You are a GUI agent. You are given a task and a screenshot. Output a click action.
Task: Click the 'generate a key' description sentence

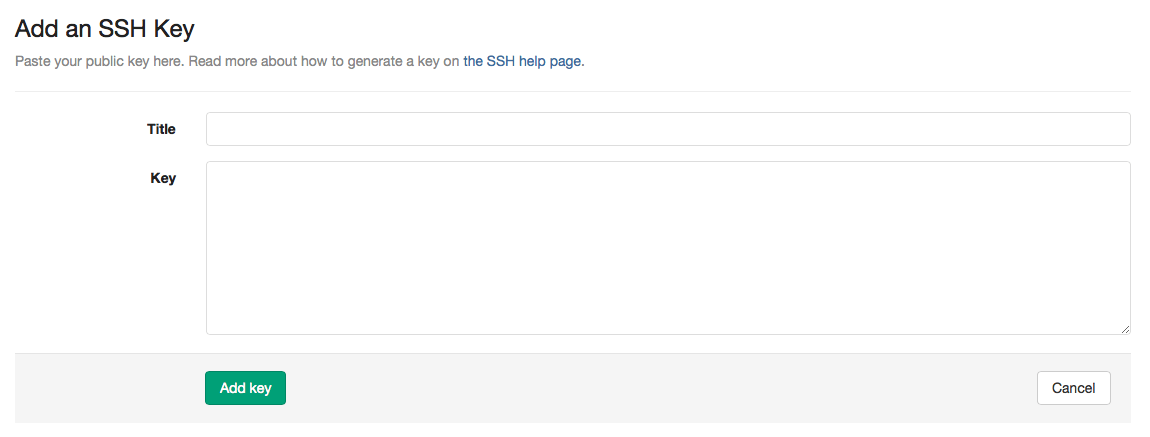[325, 62]
